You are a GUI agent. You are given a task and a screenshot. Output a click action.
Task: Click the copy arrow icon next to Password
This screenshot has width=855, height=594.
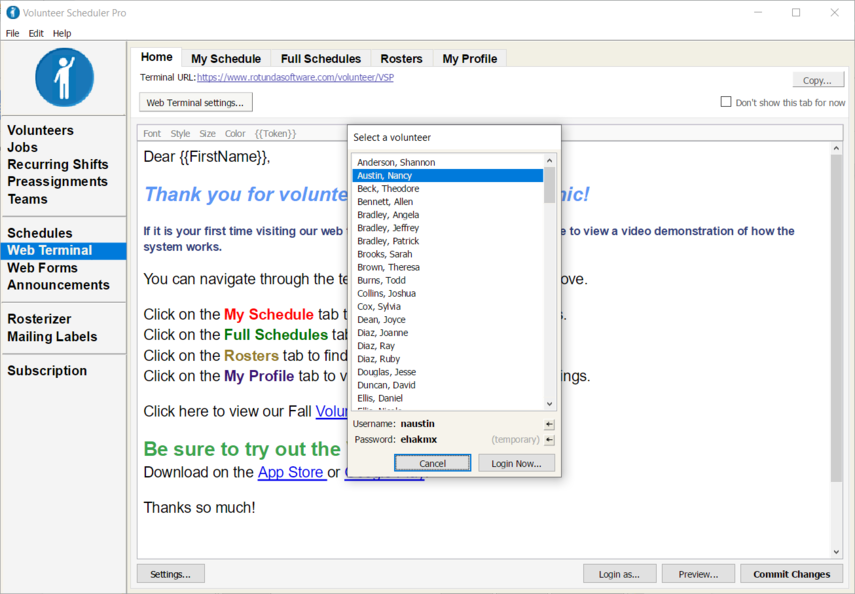tap(549, 440)
